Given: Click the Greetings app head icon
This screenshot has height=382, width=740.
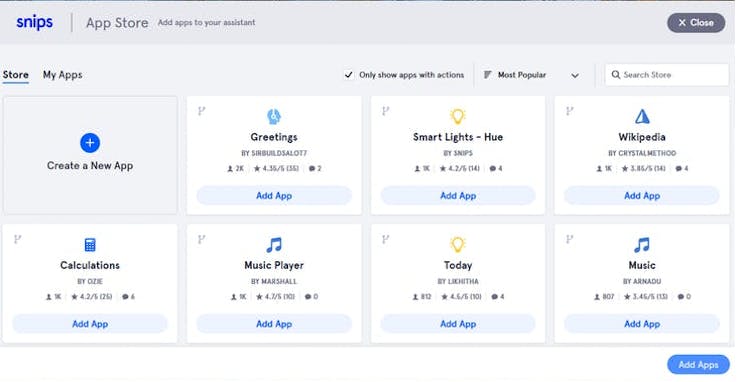Looking at the screenshot, I should pos(274,116).
